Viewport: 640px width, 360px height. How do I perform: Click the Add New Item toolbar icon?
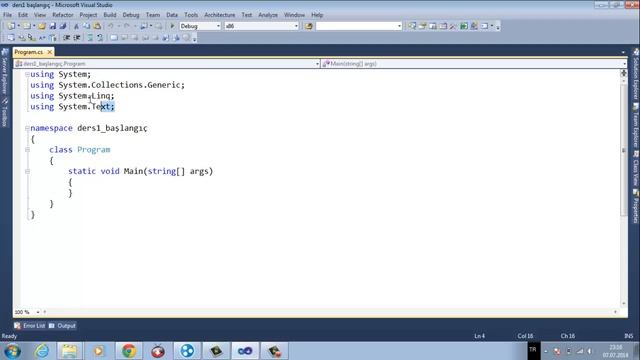(27, 26)
